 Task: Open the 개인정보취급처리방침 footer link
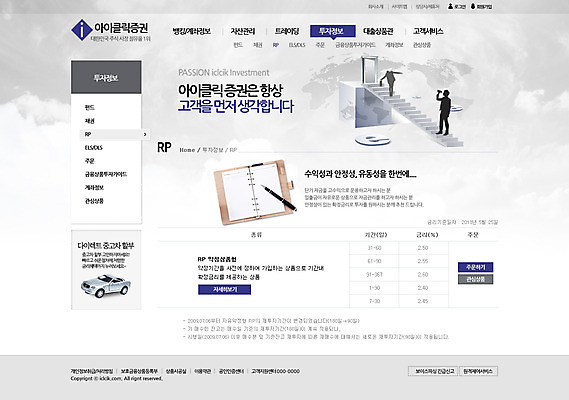[92, 371]
